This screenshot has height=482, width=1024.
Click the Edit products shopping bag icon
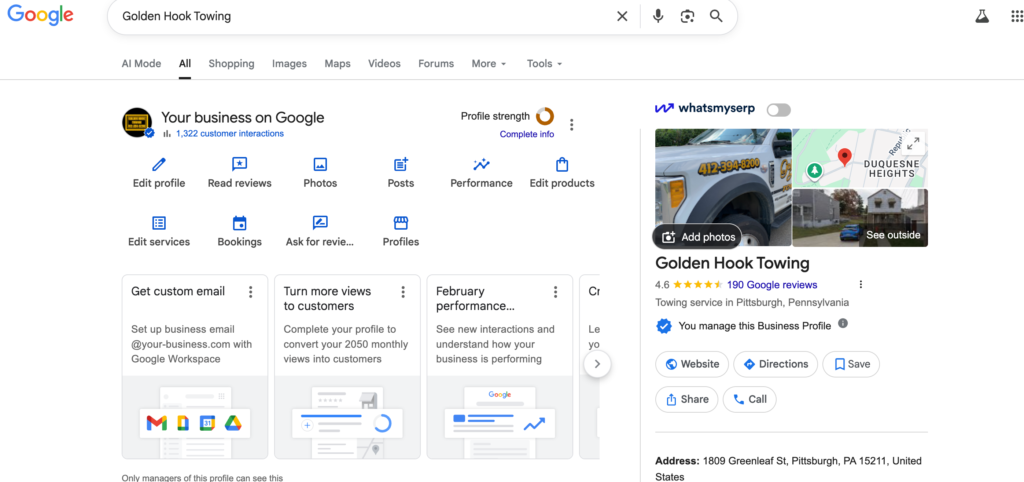click(x=562, y=165)
